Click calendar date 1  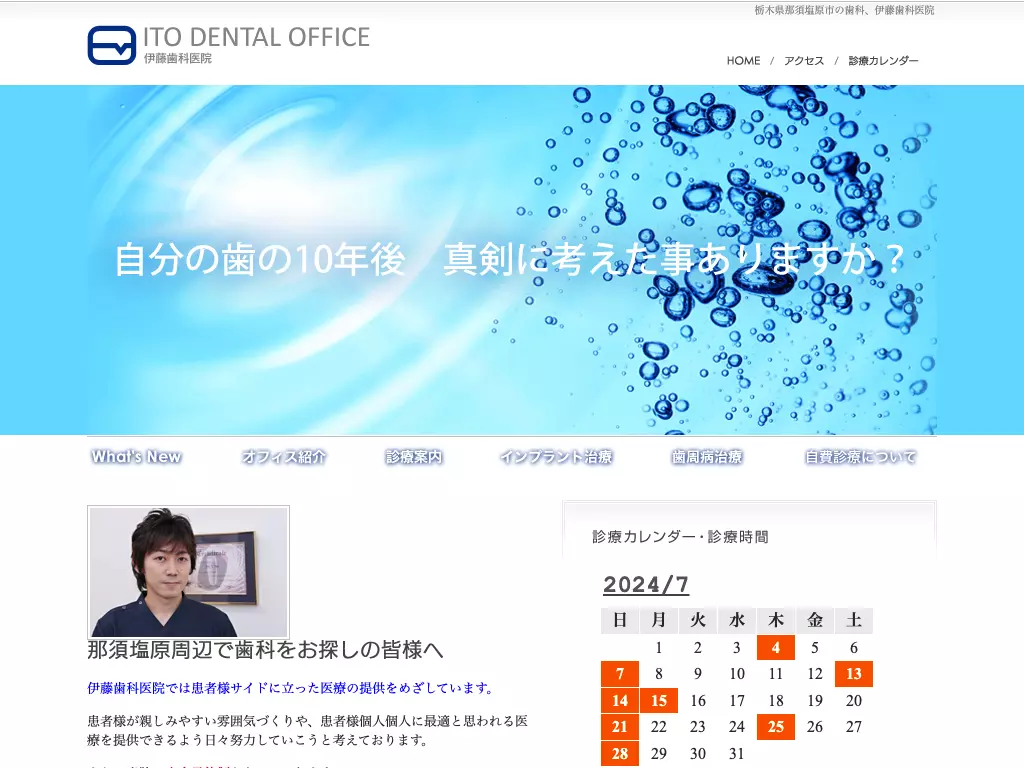tap(659, 648)
